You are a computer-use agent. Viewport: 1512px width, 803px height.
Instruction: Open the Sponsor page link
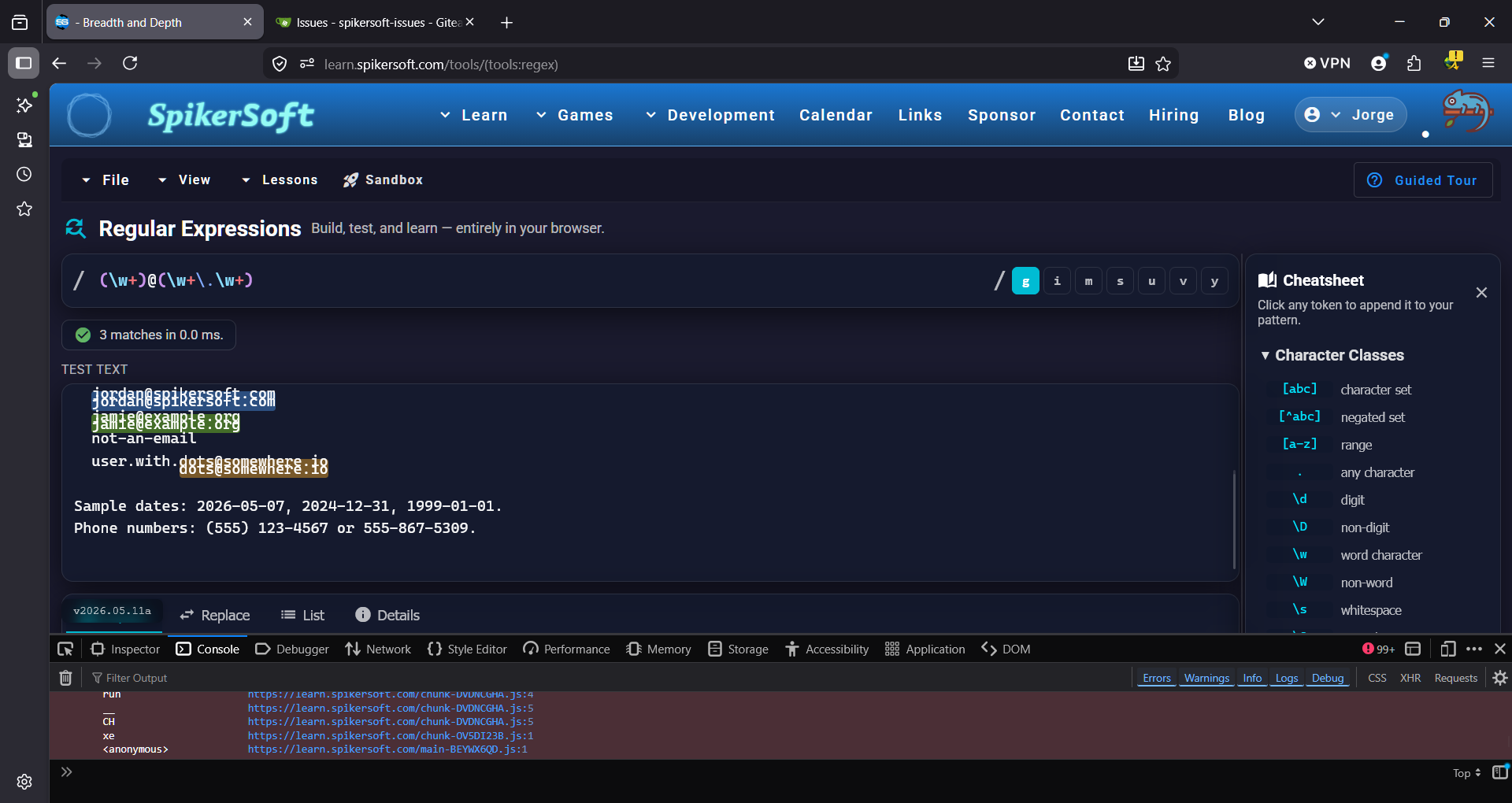point(1002,115)
